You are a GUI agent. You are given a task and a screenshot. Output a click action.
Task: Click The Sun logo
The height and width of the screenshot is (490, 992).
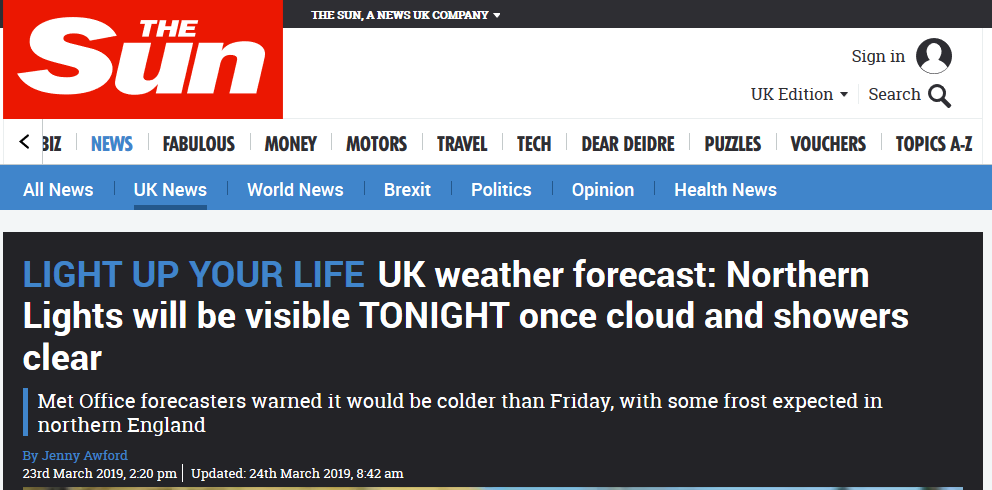(143, 60)
